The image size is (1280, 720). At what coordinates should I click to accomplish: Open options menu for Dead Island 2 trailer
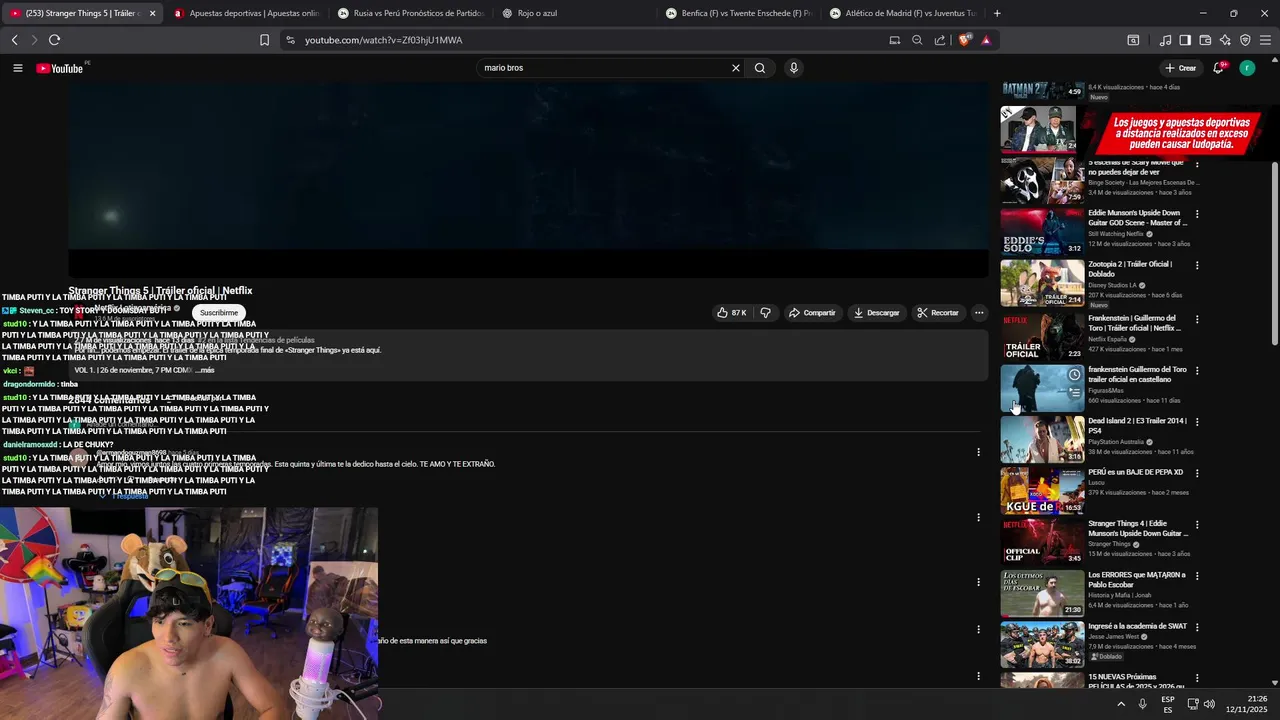click(x=1197, y=422)
